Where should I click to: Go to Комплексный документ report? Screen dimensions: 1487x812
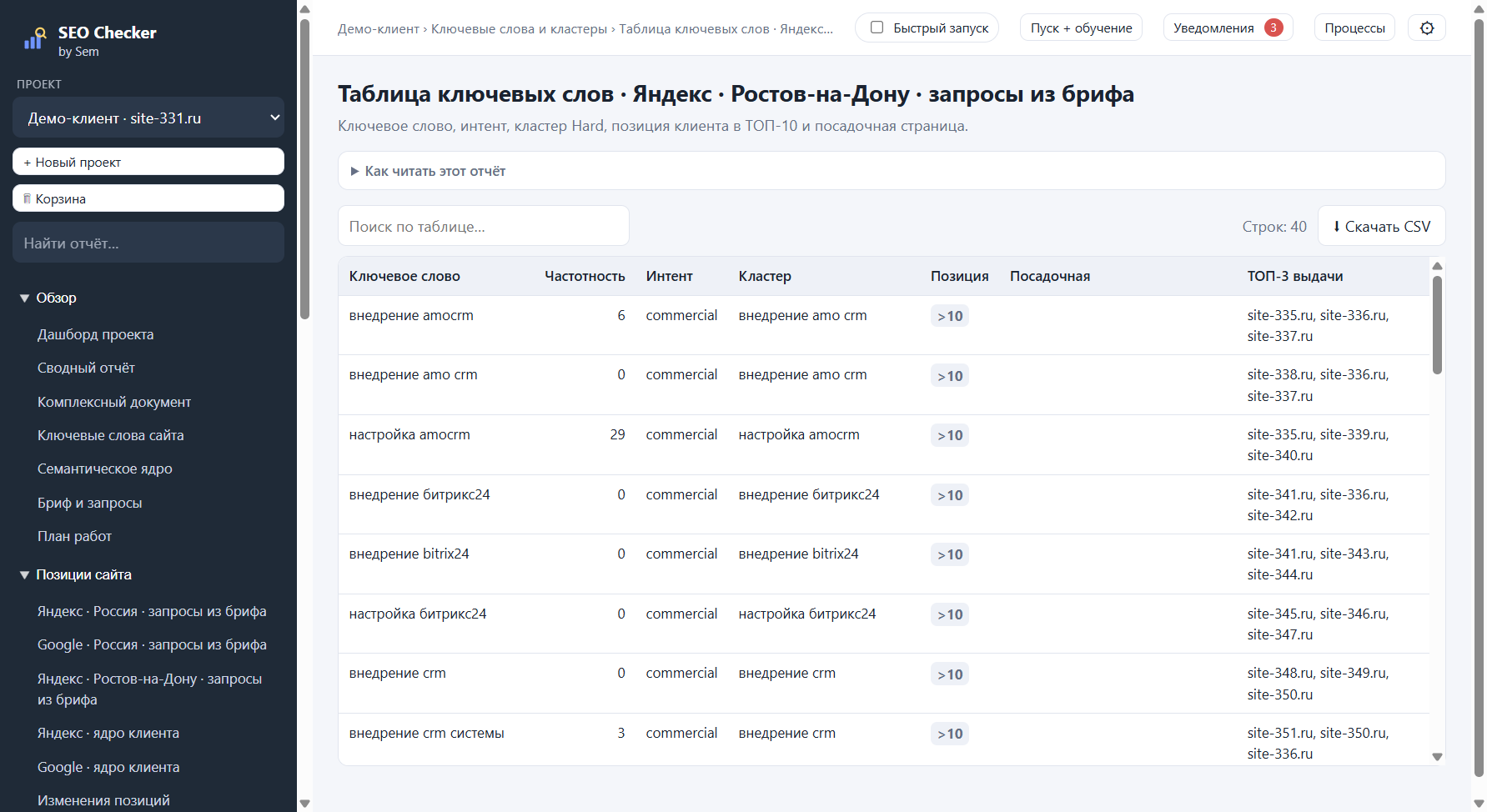[x=114, y=402]
